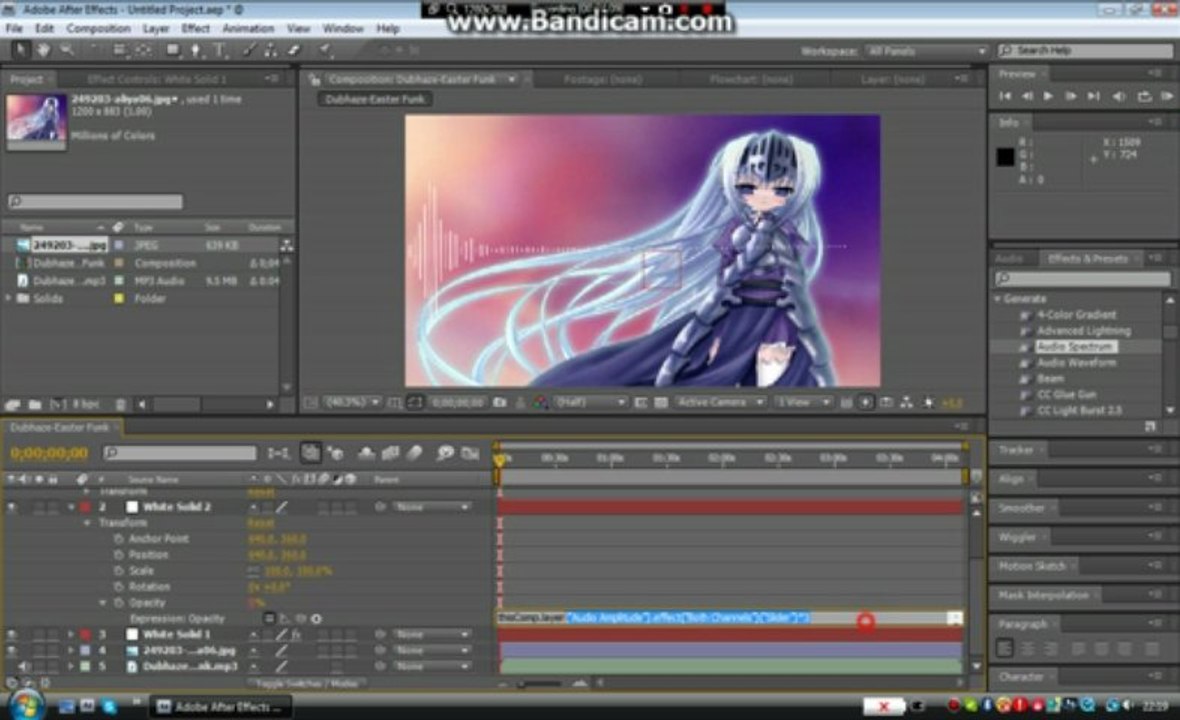Screen dimensions: 1180x720
Task: Click new folder icon in Project panel
Action: pos(35,405)
